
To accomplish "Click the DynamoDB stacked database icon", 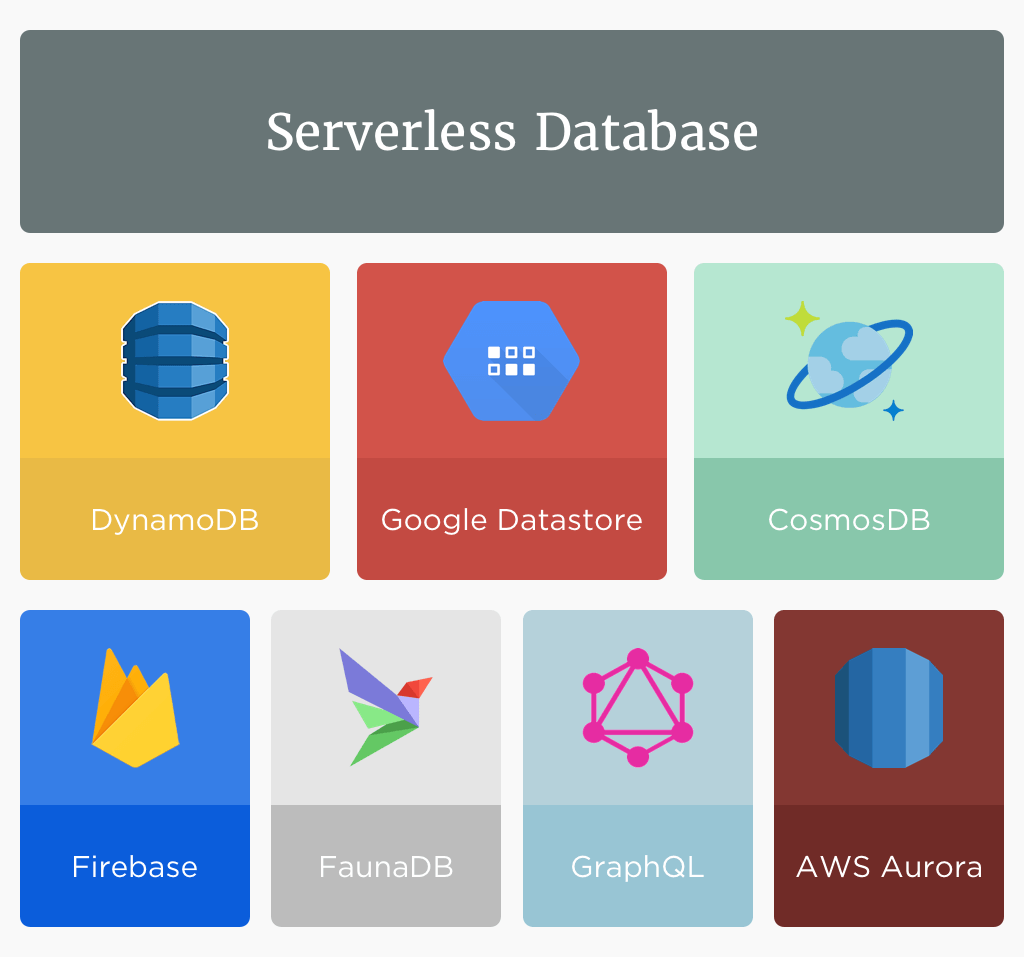I will pos(175,361).
